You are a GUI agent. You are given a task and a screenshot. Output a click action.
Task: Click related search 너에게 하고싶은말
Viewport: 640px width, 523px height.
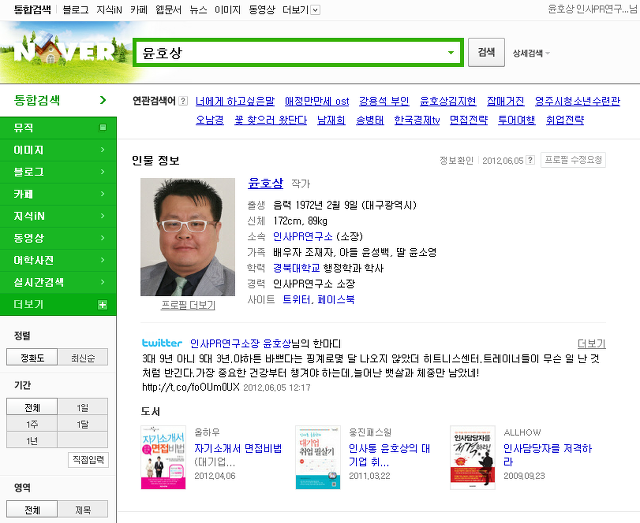point(235,101)
